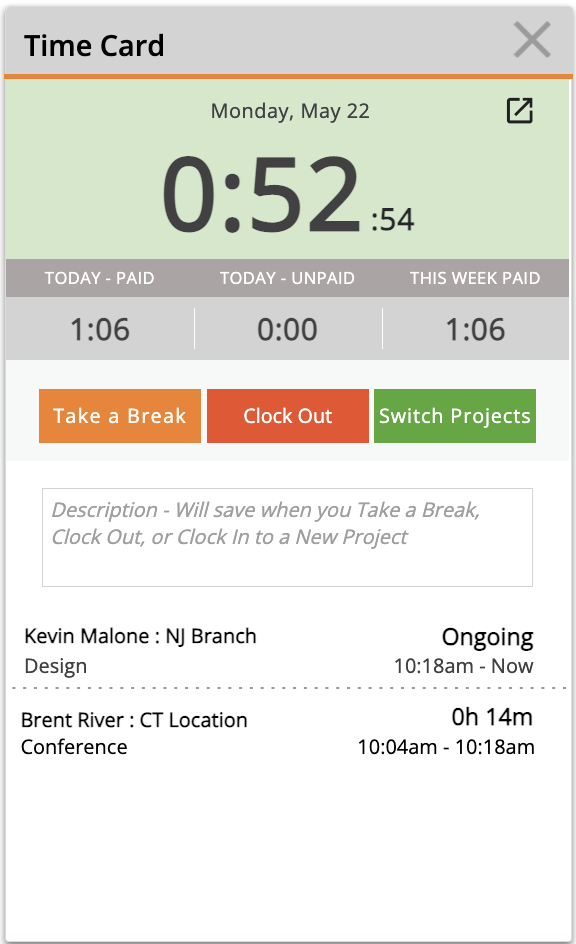Click the Today - Unpaid value 0:00
This screenshot has height=944, width=576.
pos(287,329)
